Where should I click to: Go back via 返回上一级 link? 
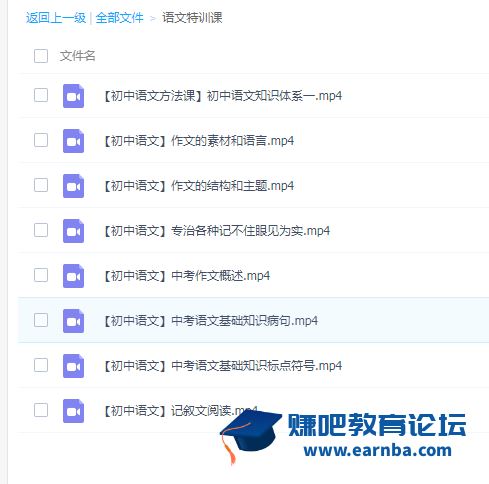pyautogui.click(x=56, y=18)
